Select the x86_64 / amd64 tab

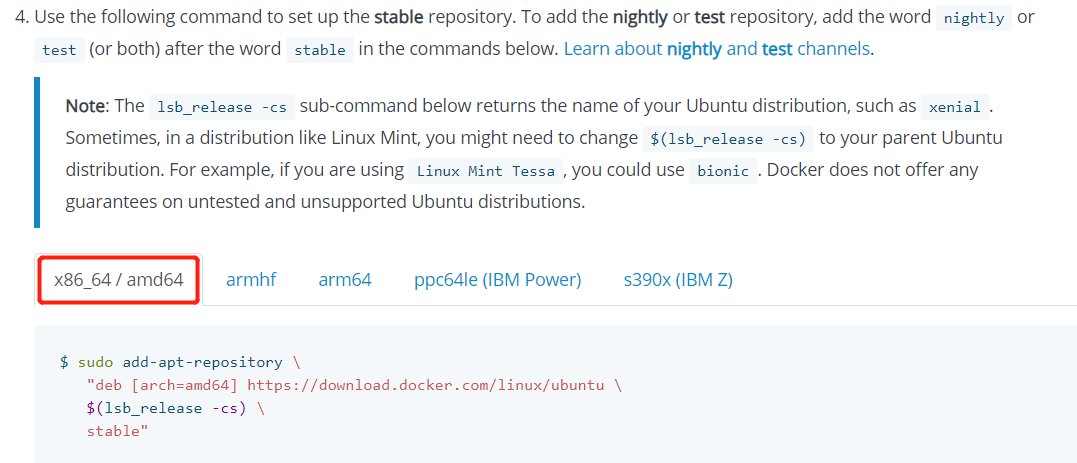(118, 280)
